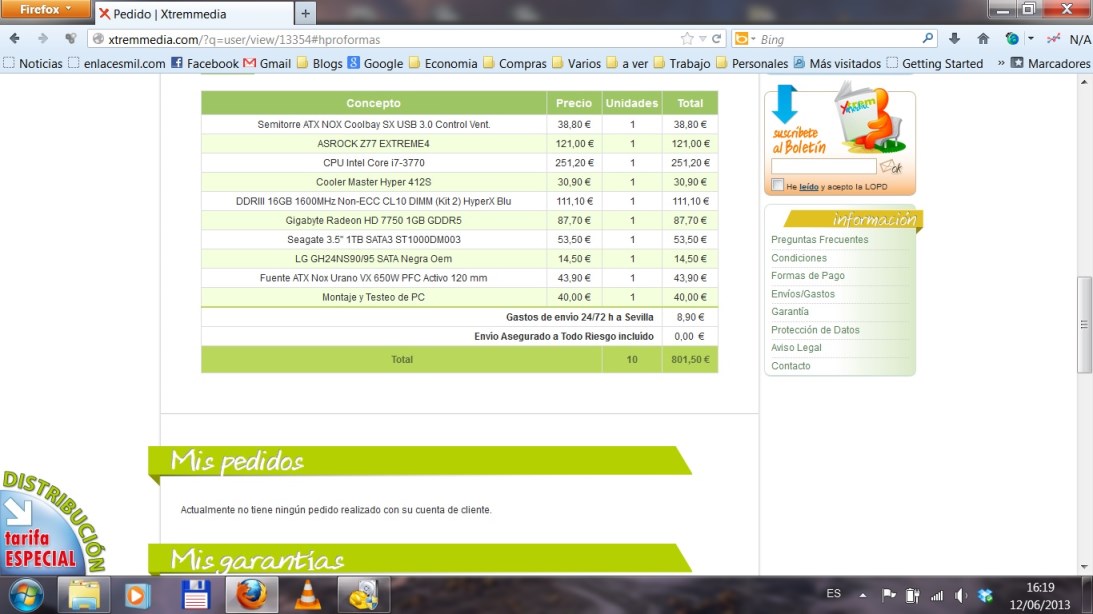The image size is (1093, 614).
Task: Open the Marcadores bookmarks menu
Action: click(1050, 63)
